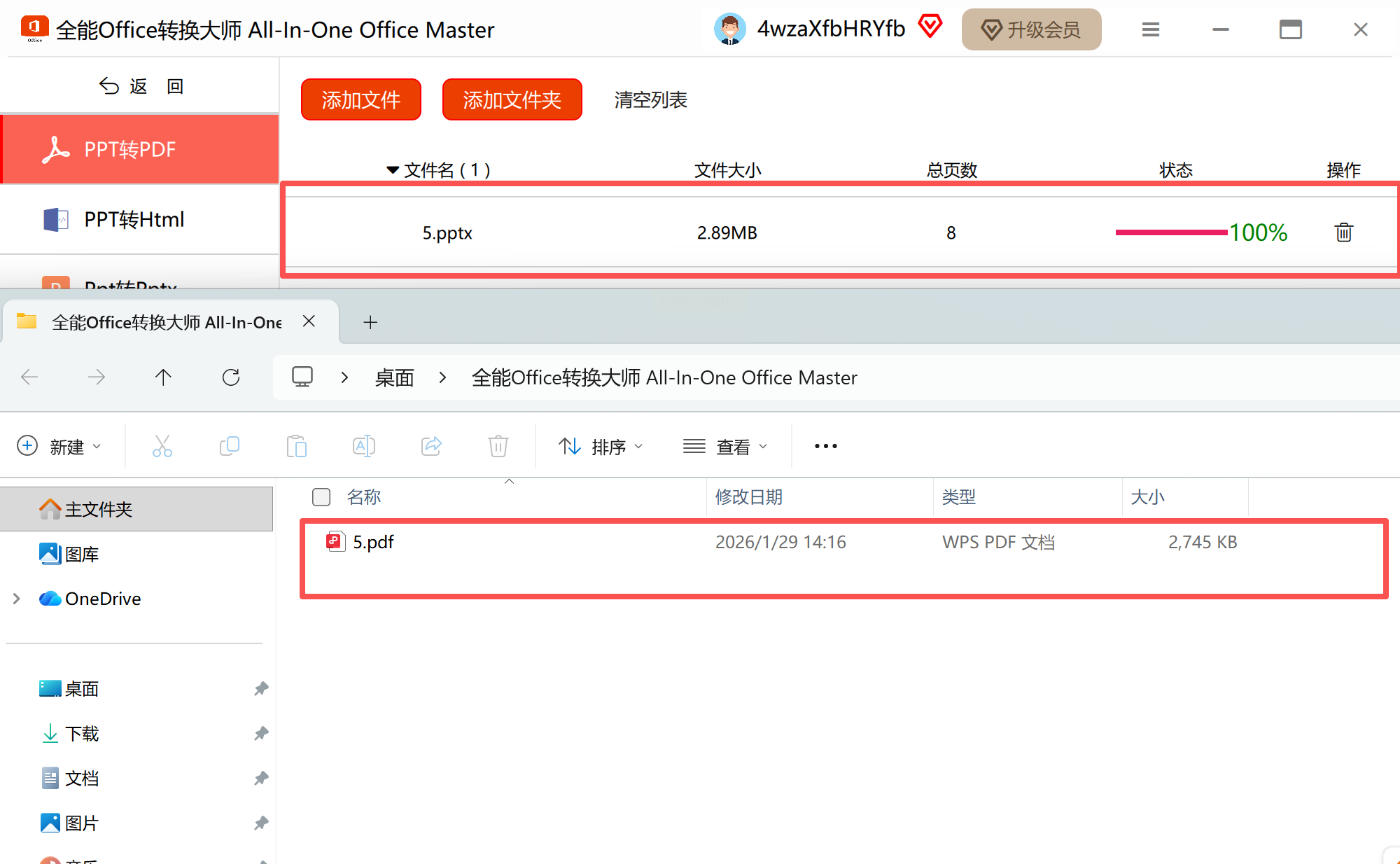Open the 查看 view dropdown

tap(725, 446)
